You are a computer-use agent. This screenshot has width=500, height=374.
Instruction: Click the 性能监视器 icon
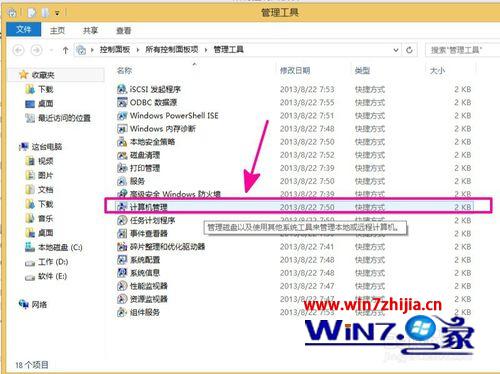coord(122,286)
